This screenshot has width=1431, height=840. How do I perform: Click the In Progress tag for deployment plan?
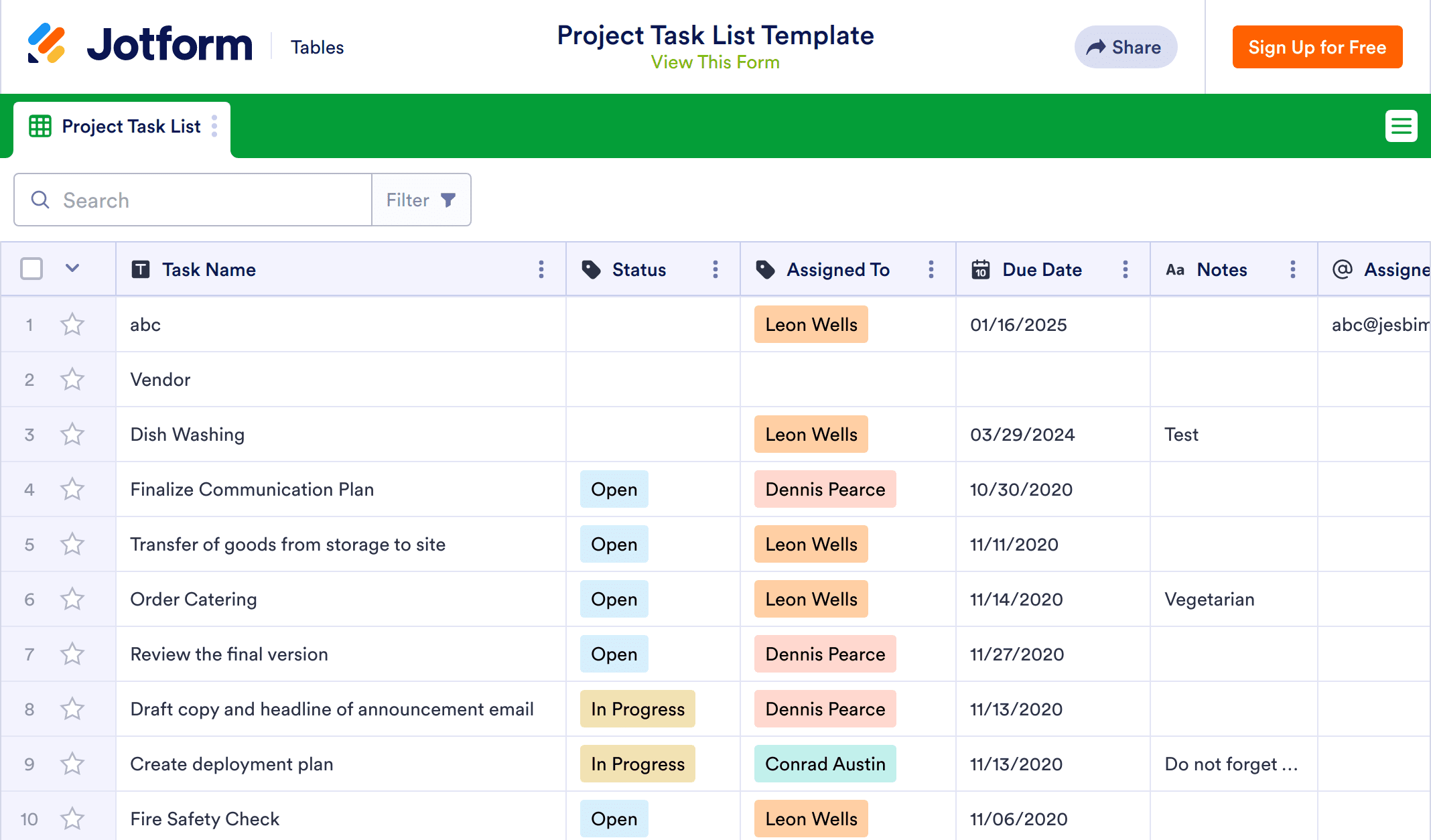click(637, 764)
